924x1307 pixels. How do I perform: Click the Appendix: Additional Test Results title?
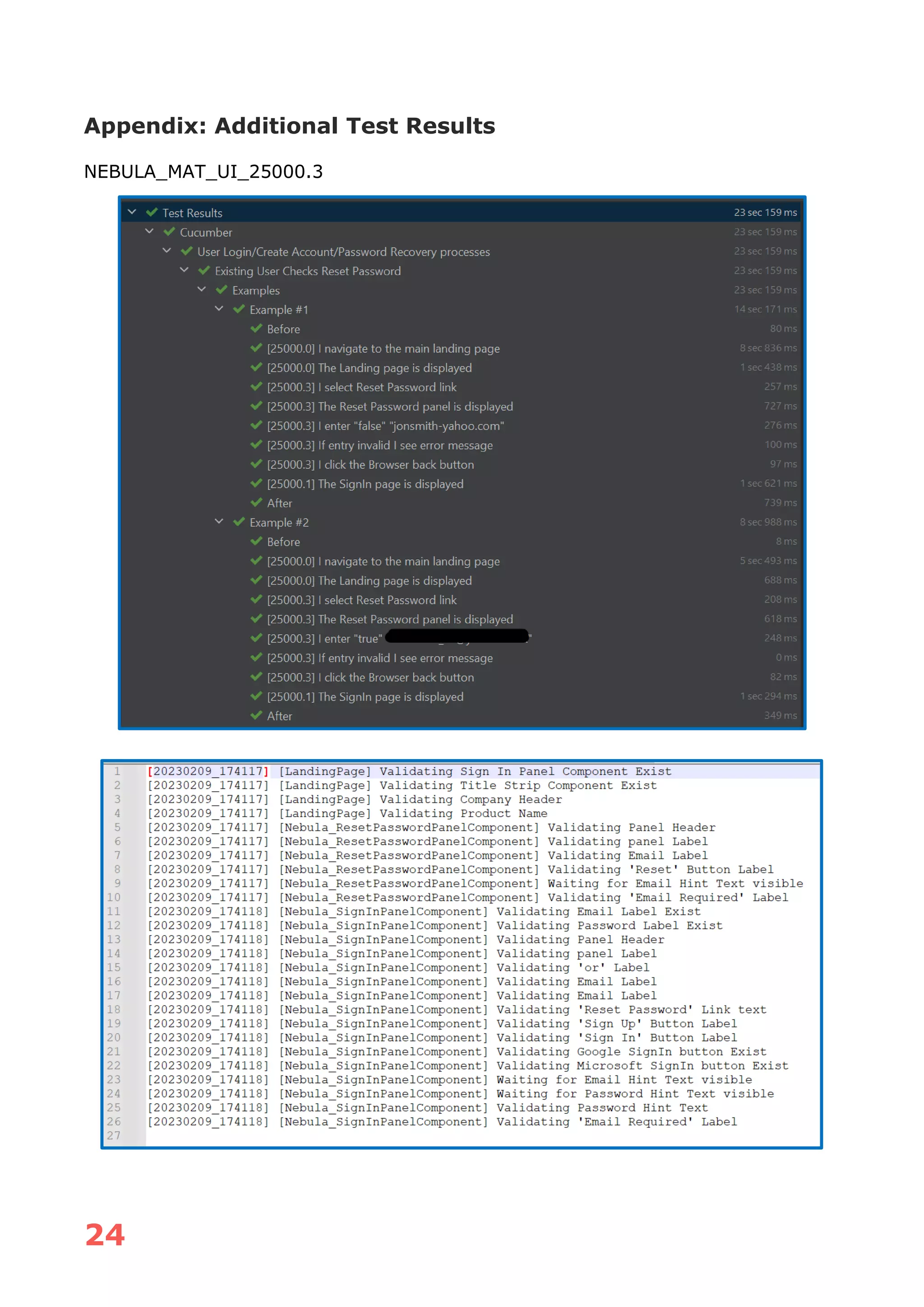(290, 126)
